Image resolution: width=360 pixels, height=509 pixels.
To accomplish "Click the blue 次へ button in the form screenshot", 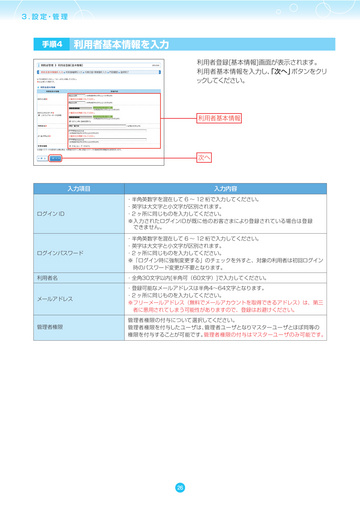I will pos(55,158).
